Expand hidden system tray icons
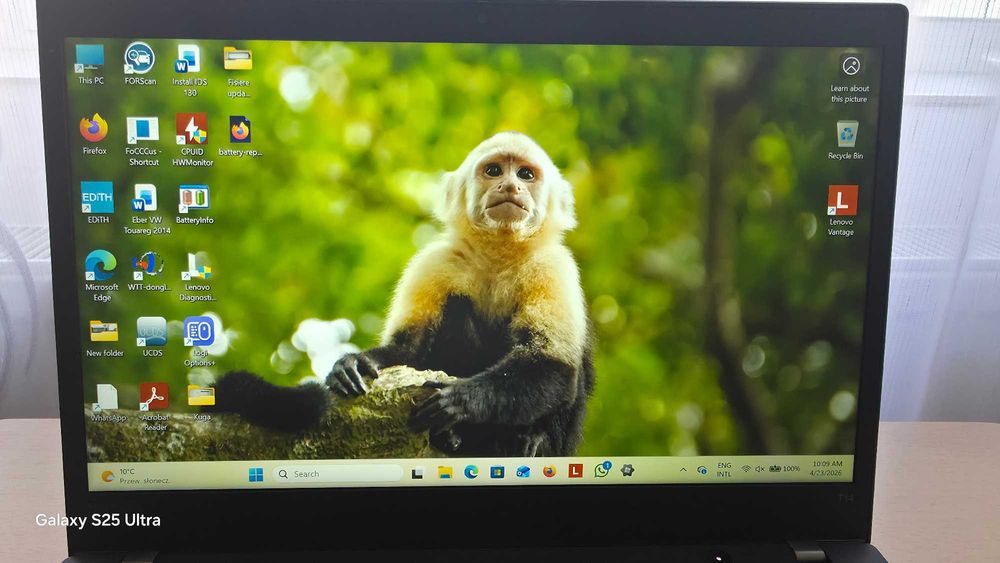Image resolution: width=1000 pixels, height=563 pixels. click(683, 470)
